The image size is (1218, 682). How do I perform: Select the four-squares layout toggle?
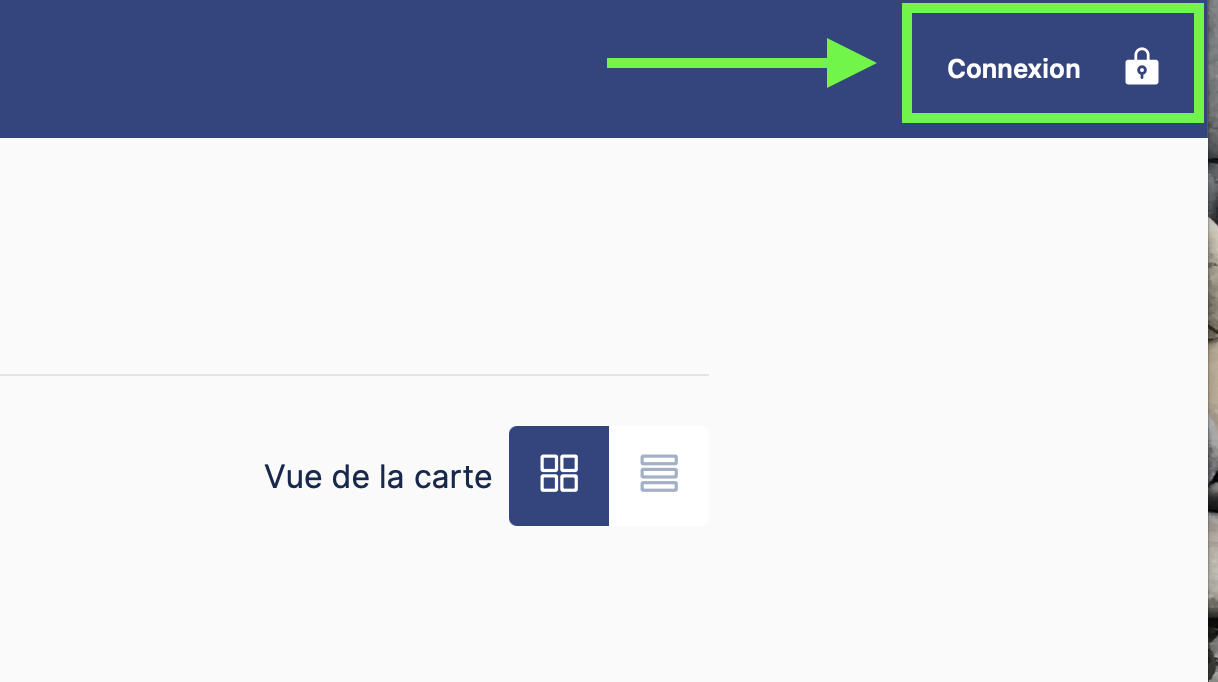click(559, 476)
